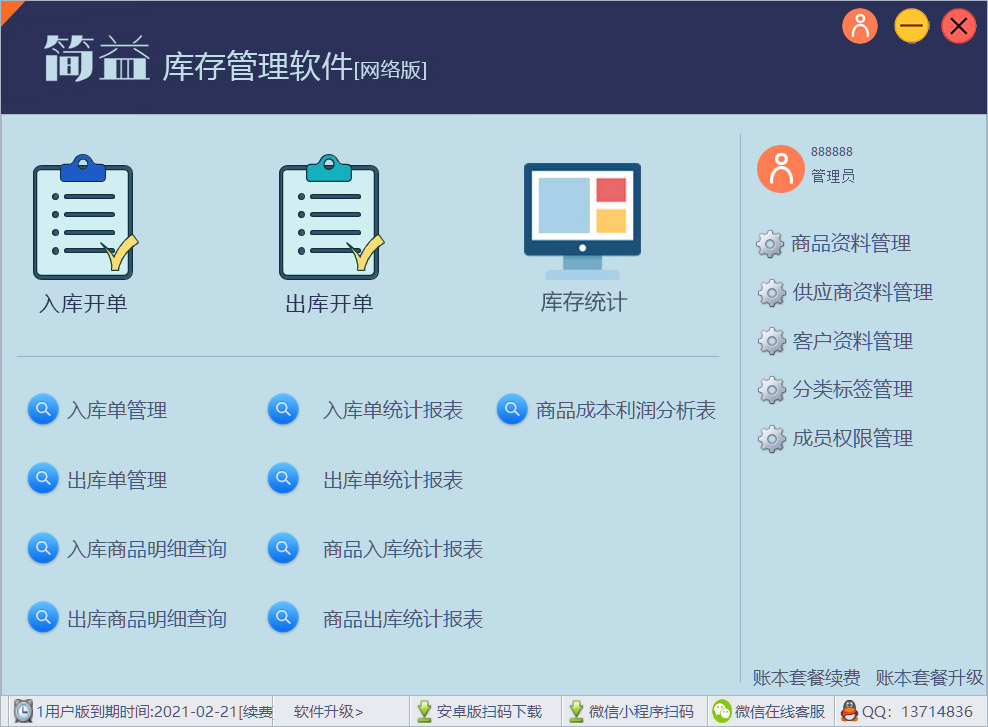Image resolution: width=988 pixels, height=727 pixels.
Task: Click the search icon beside 入库单管理
Action: click(x=43, y=409)
